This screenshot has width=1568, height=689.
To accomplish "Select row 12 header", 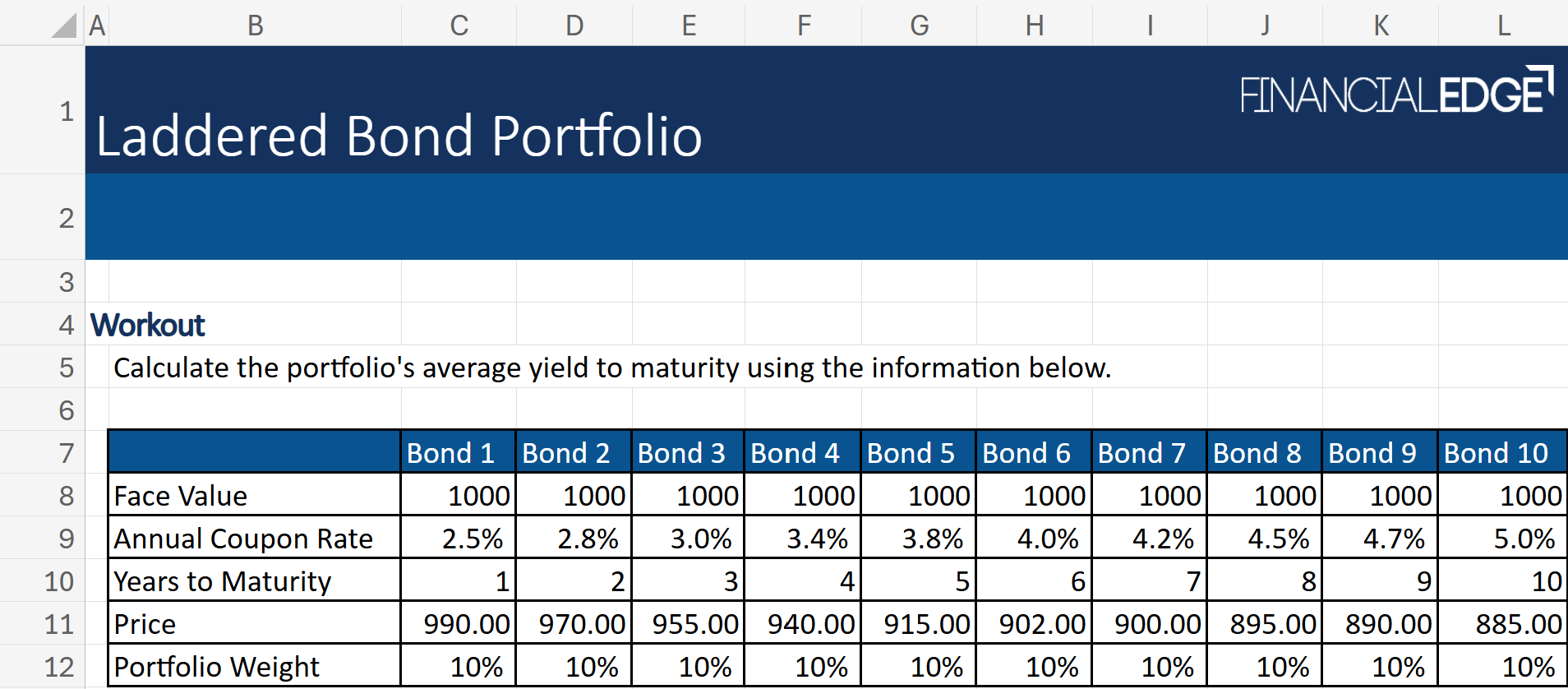I will coord(59,667).
